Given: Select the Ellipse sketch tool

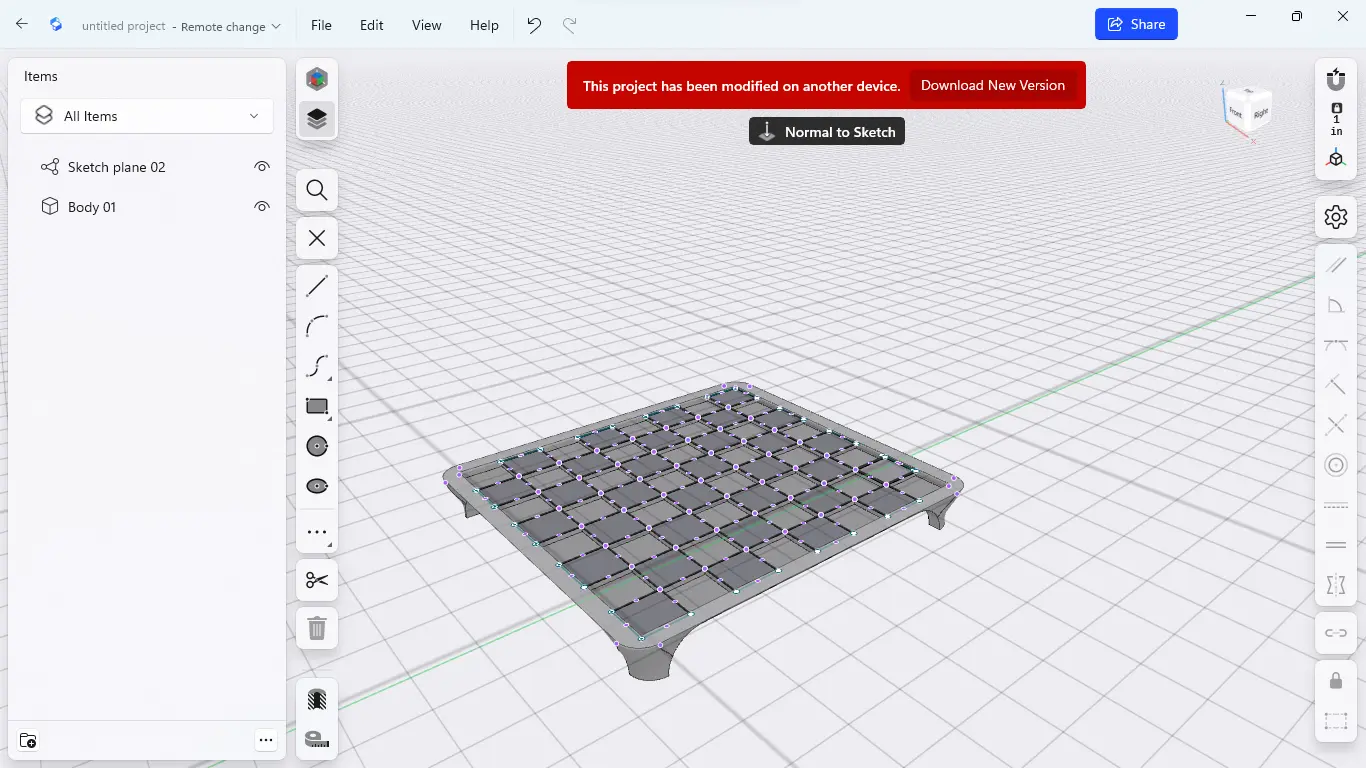Looking at the screenshot, I should 317,486.
